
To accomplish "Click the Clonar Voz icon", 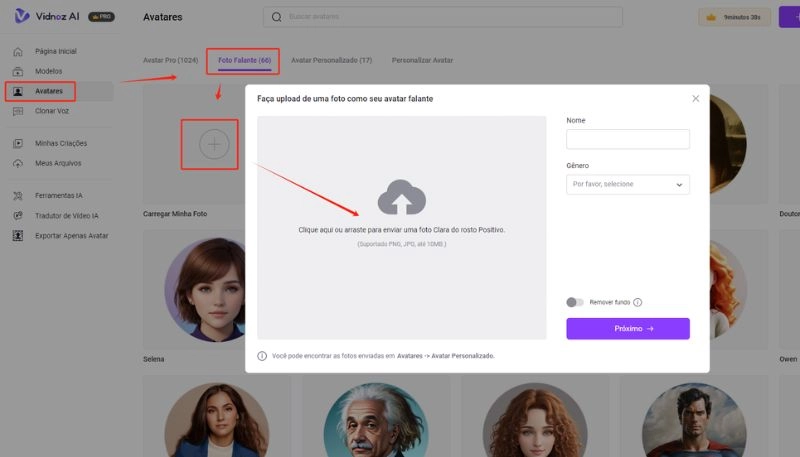I will point(18,111).
